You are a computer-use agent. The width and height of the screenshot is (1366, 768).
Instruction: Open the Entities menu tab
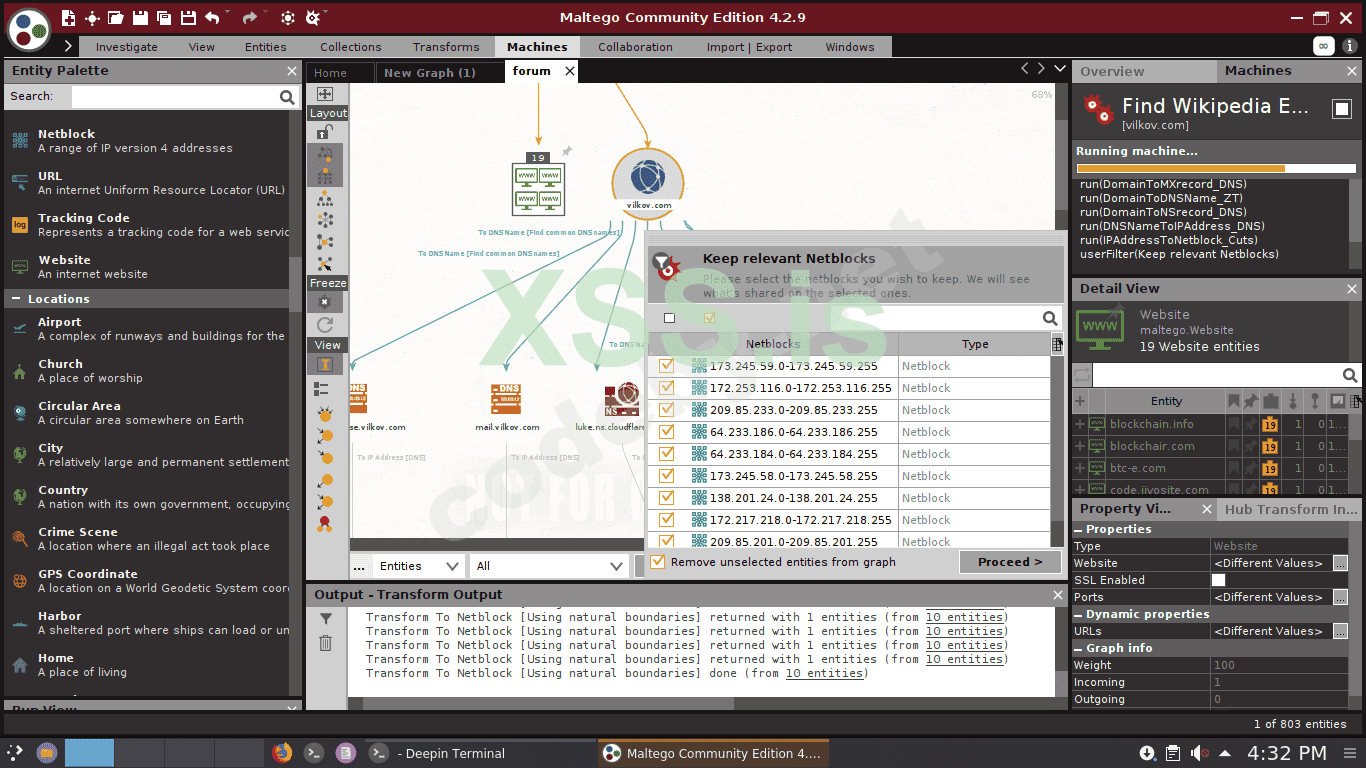tap(266, 47)
